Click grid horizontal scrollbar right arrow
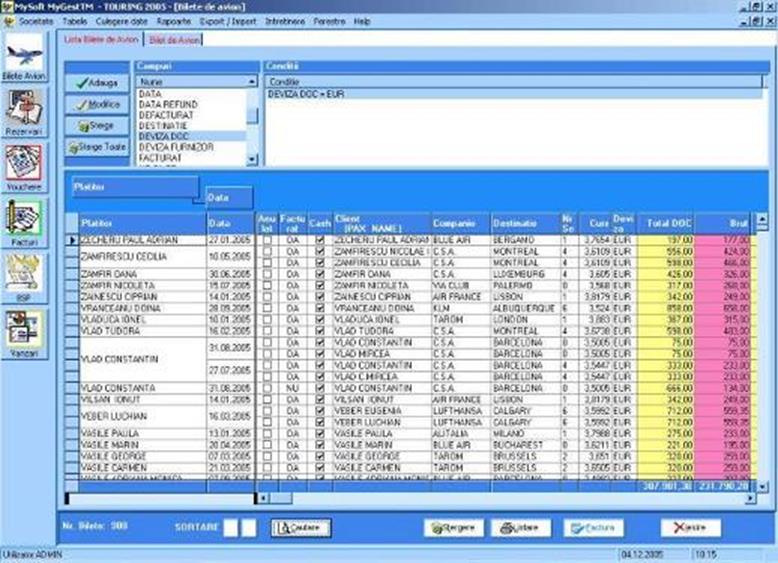778x563 pixels. click(x=750, y=498)
